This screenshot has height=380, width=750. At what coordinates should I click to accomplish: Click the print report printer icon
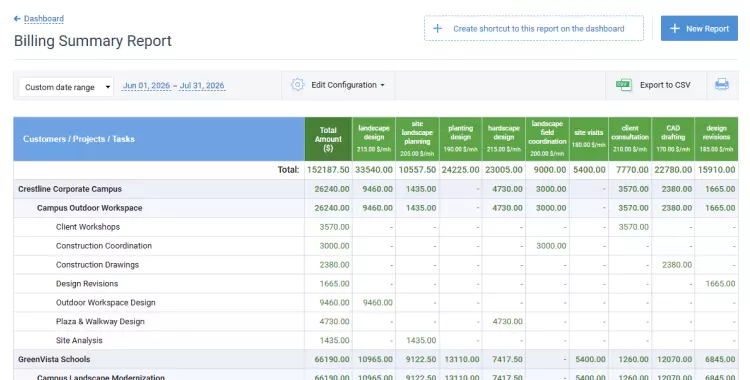722,85
